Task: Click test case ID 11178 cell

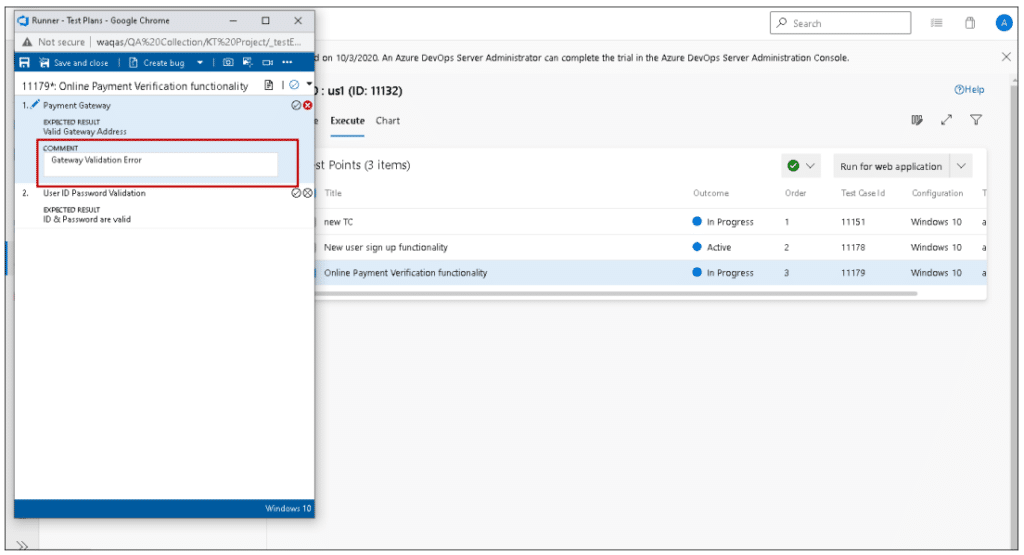Action: point(853,247)
